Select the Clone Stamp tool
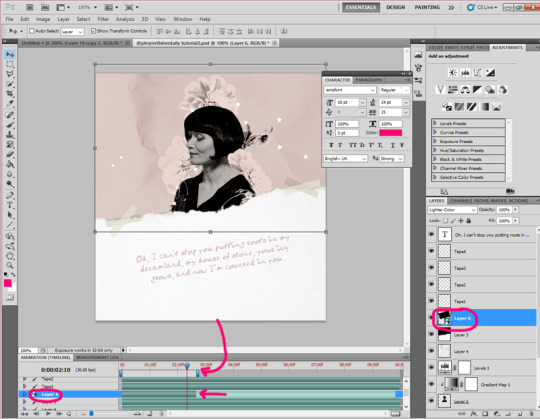This screenshot has width=540, height=419. click(x=10, y=135)
